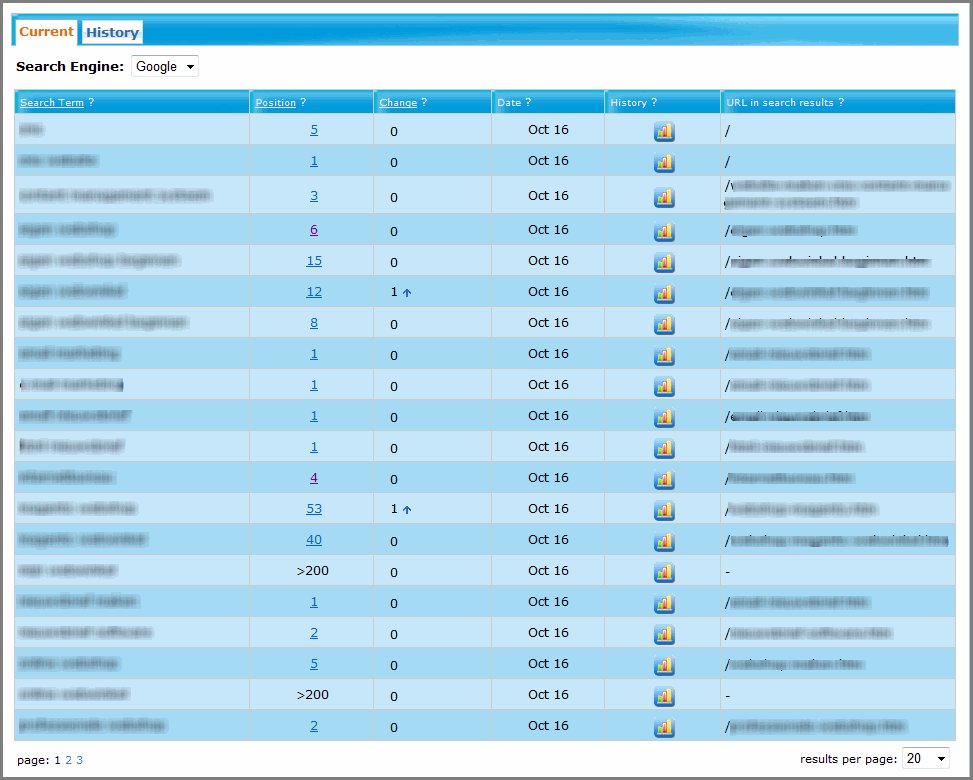The width and height of the screenshot is (973, 780).
Task: Select the Current tab
Action: coord(46,32)
